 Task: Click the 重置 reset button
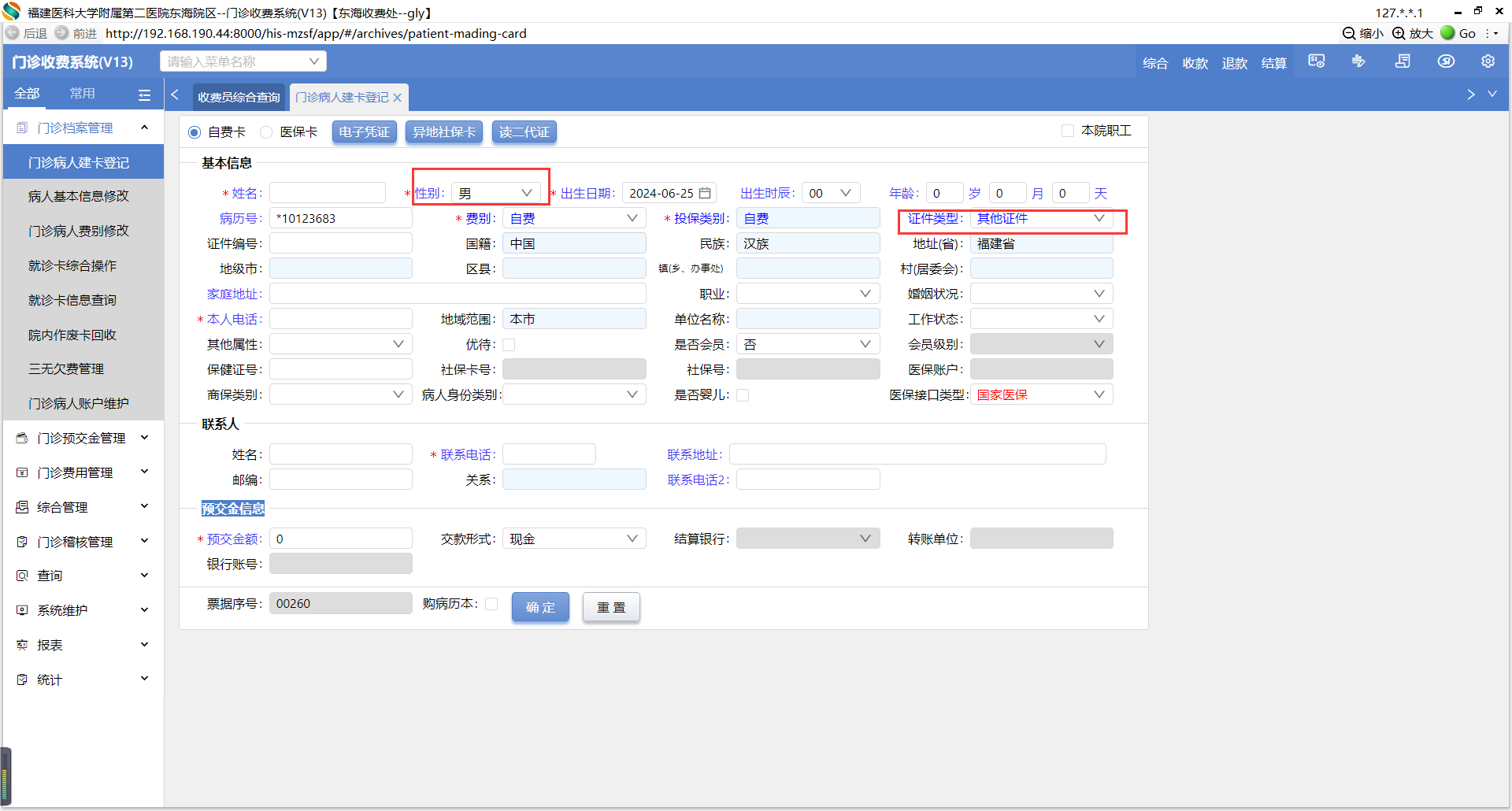[x=611, y=607]
